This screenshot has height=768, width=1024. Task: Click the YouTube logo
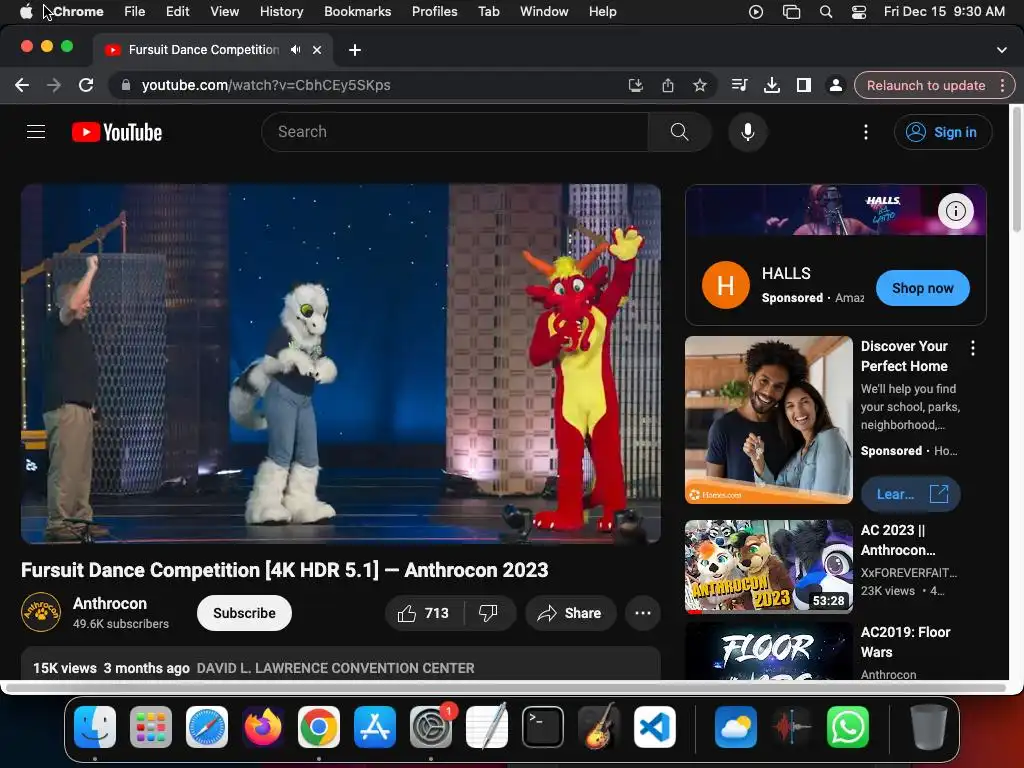[117, 132]
